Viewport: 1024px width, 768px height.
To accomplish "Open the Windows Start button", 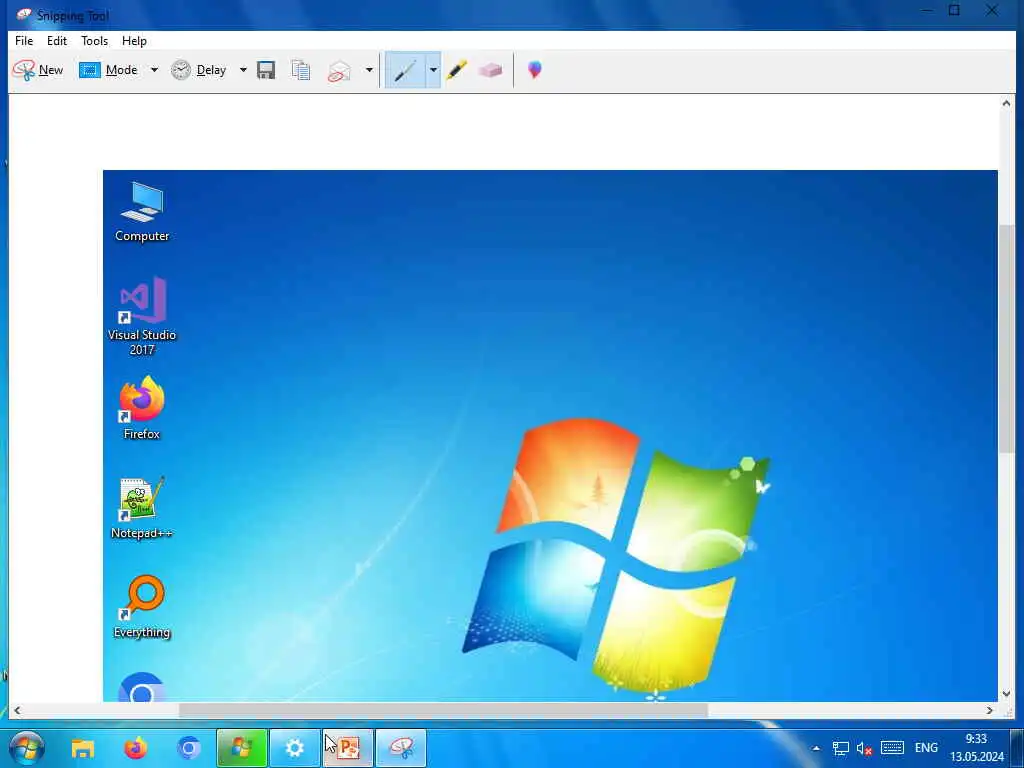I will (x=27, y=748).
